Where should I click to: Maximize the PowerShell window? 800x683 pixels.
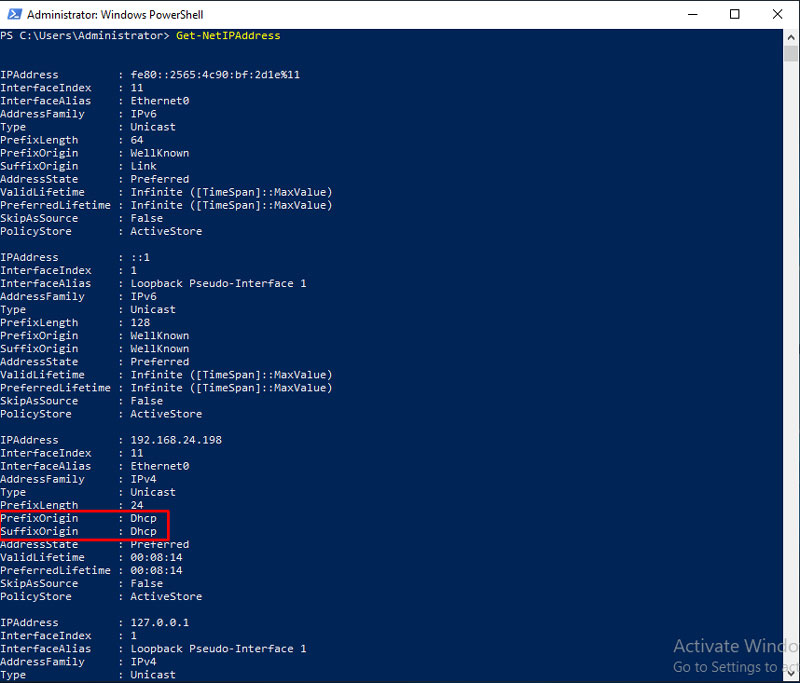735,14
